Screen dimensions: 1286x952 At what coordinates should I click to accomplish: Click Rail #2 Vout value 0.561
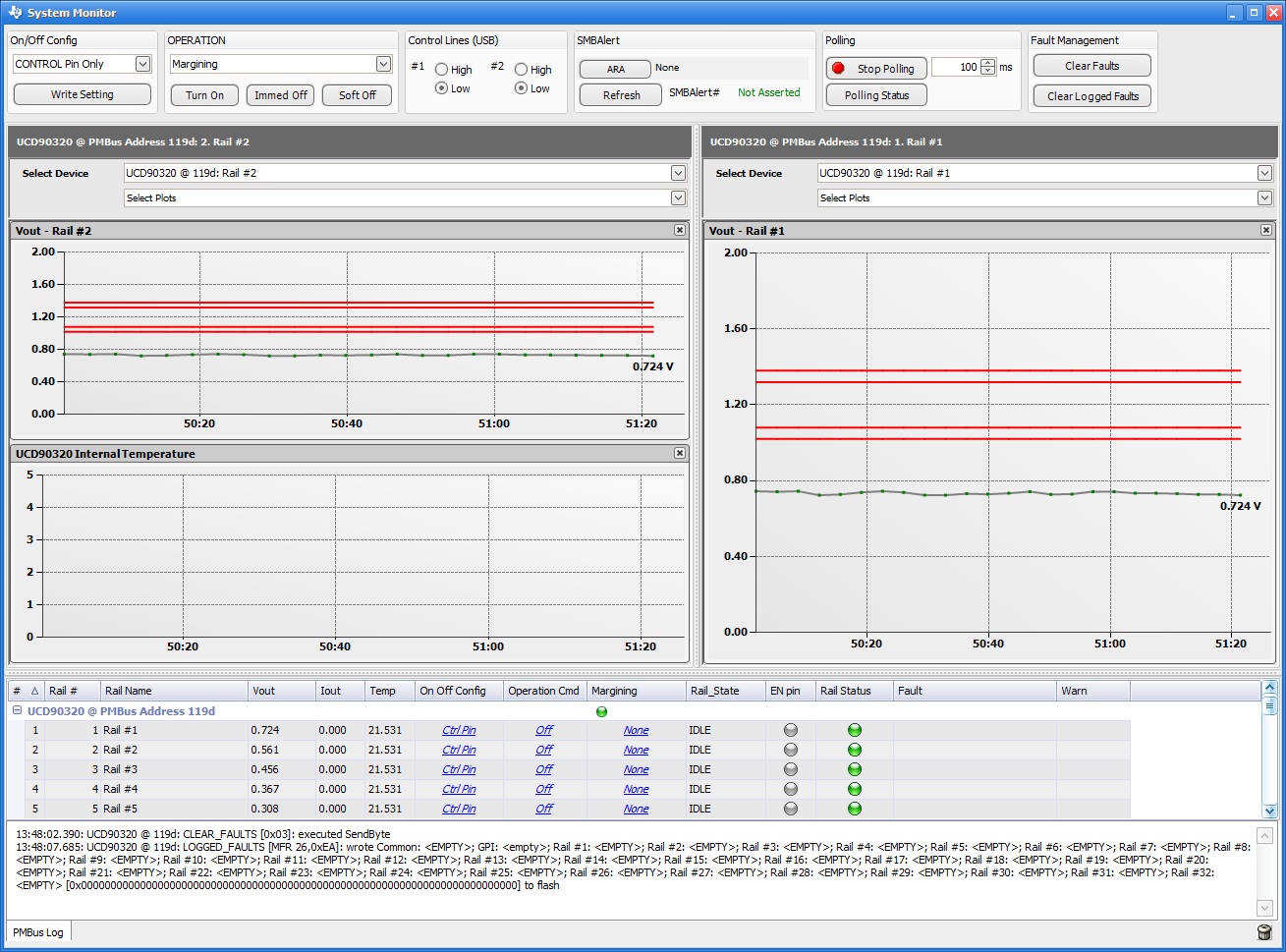pyautogui.click(x=264, y=750)
